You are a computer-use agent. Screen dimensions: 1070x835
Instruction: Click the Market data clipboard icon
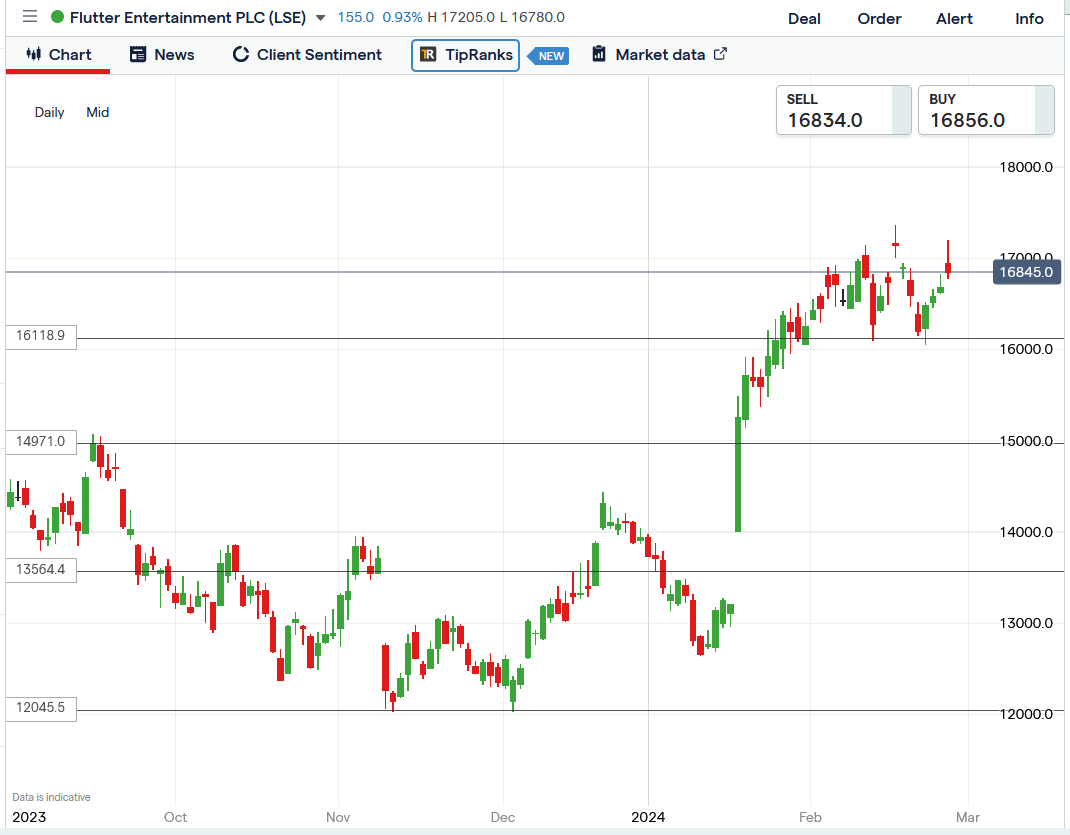coord(598,54)
